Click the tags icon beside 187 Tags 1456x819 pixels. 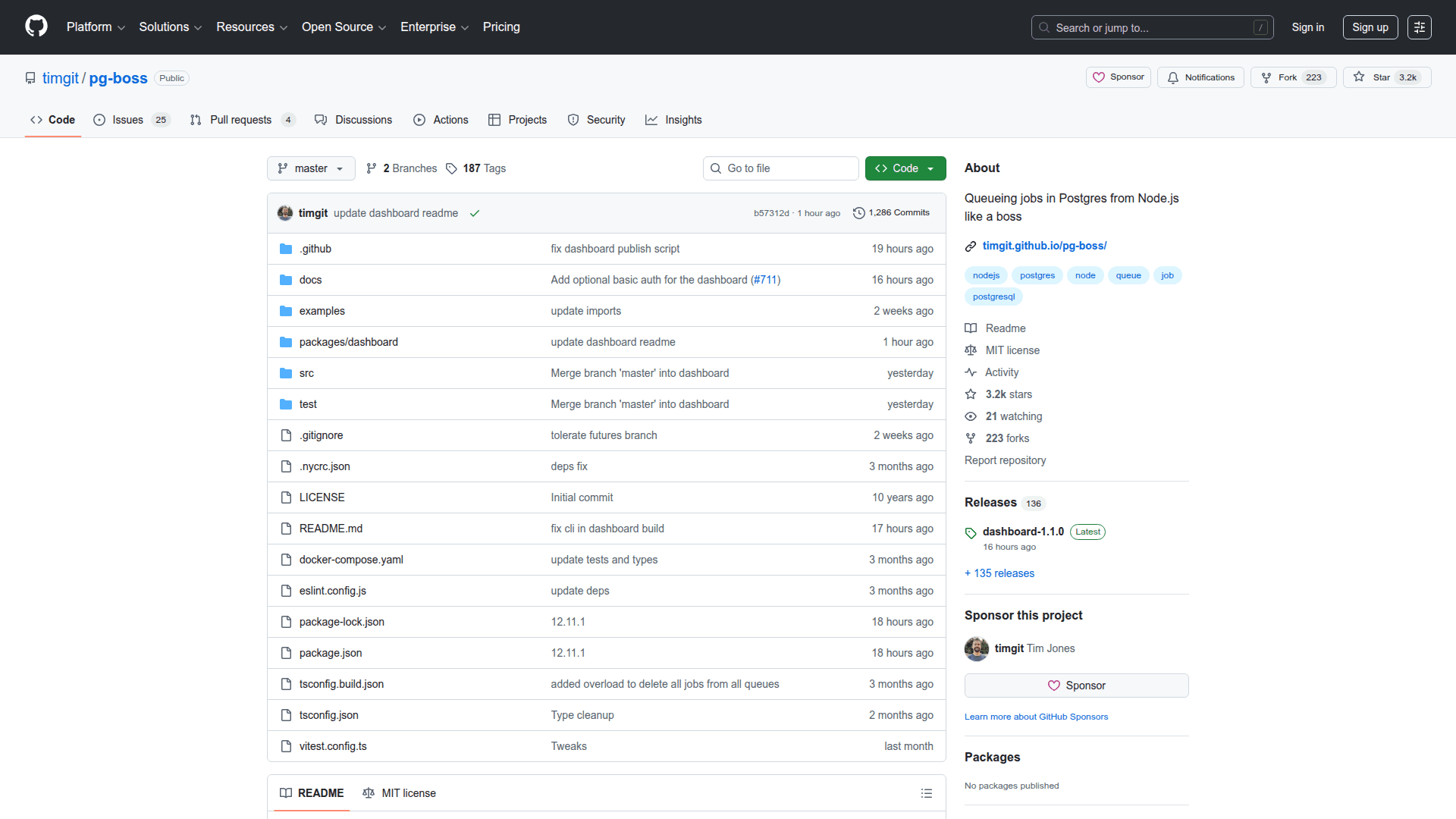click(451, 168)
